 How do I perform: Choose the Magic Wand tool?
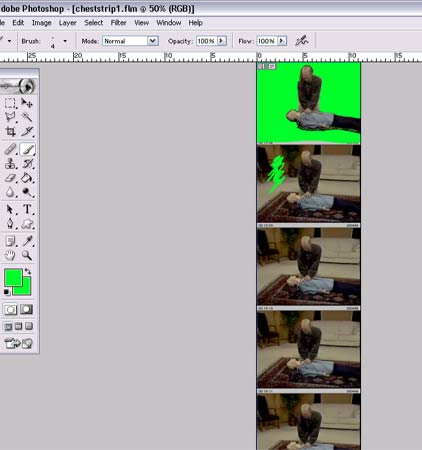27,117
